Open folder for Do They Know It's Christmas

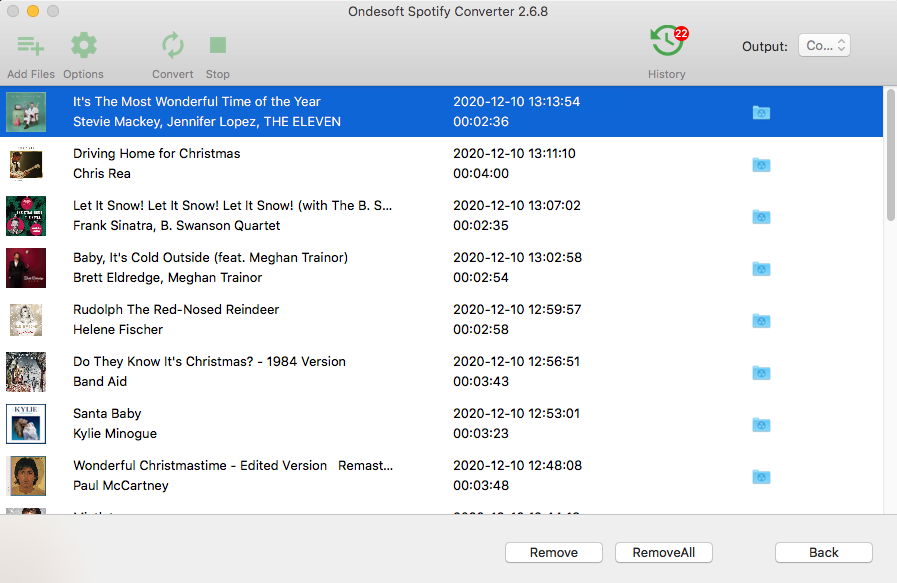coord(761,372)
